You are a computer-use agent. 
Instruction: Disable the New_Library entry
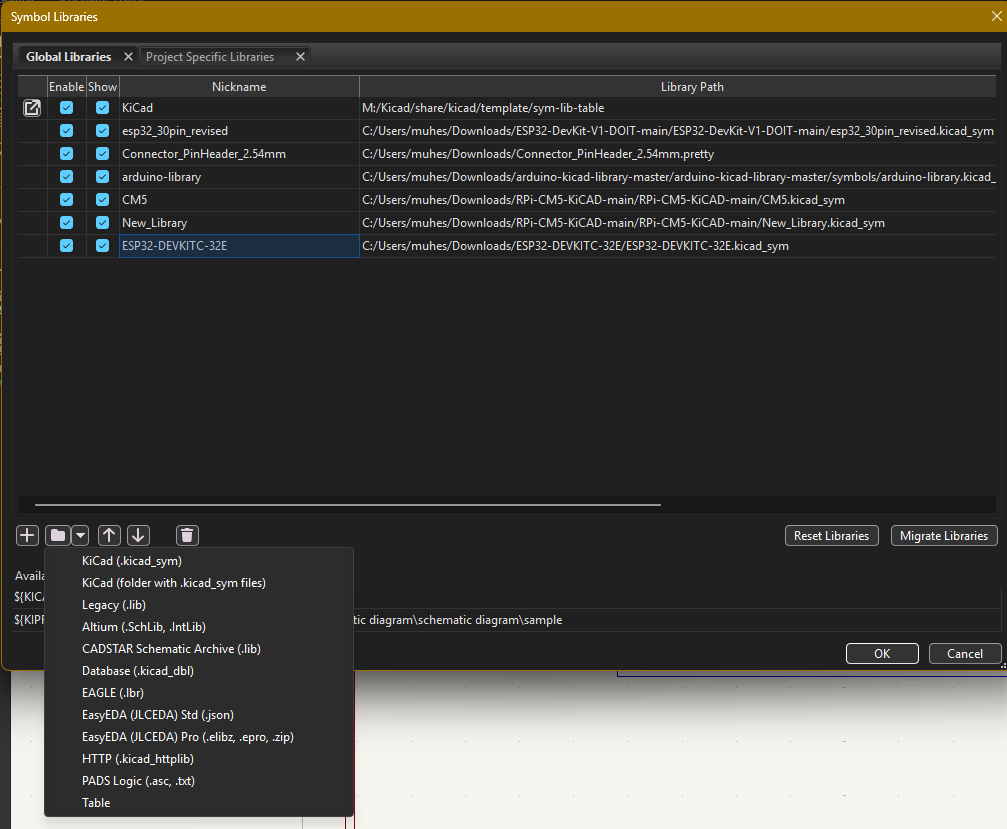[x=66, y=223]
